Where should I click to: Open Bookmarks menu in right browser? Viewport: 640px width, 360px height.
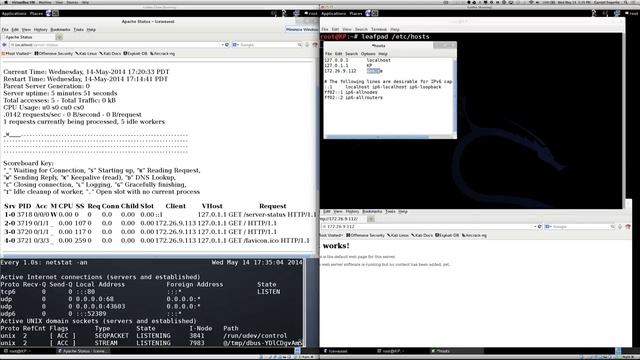click(372, 211)
